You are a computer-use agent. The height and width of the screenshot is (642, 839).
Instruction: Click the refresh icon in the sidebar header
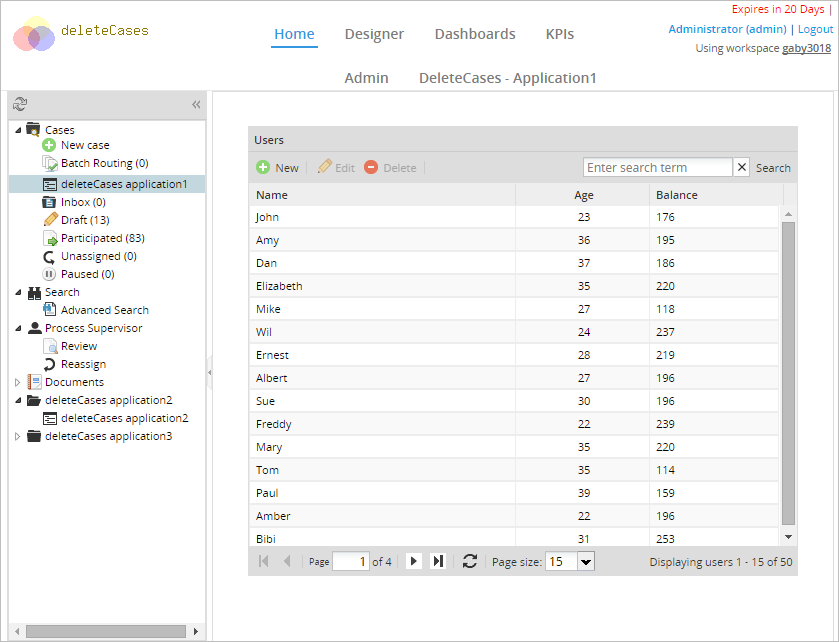point(20,104)
